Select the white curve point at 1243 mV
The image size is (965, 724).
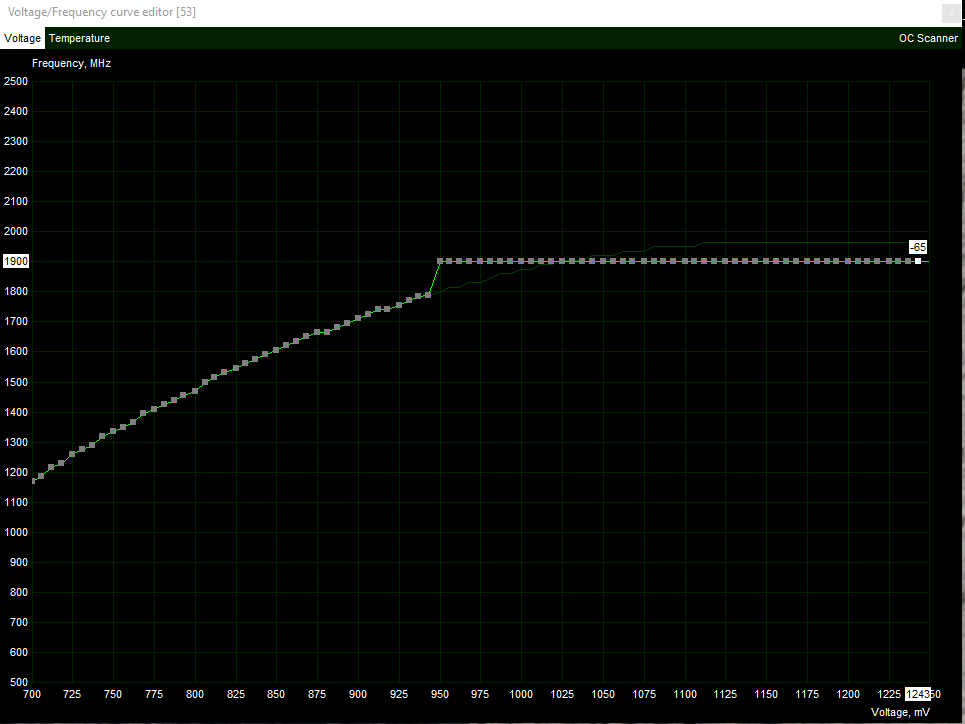[x=918, y=261]
